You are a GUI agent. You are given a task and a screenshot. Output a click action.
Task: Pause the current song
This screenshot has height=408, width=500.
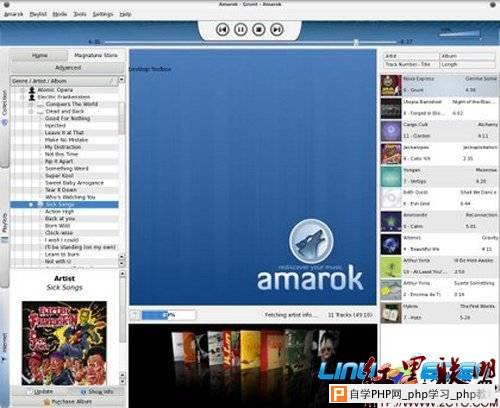click(x=241, y=30)
